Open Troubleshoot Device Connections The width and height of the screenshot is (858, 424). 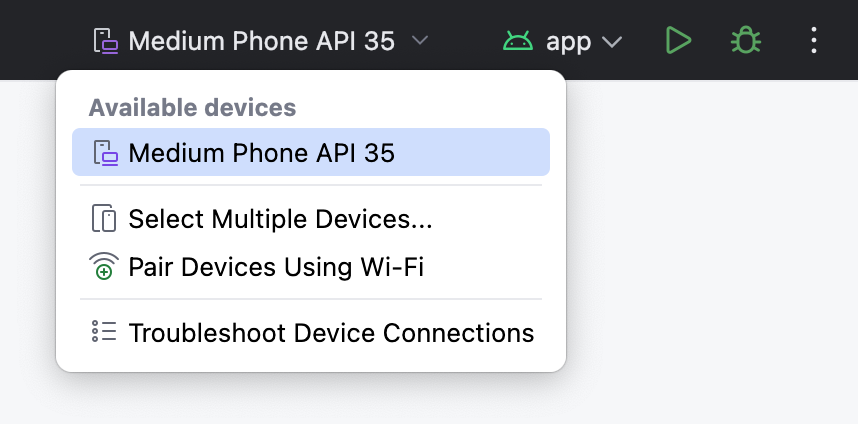331,332
